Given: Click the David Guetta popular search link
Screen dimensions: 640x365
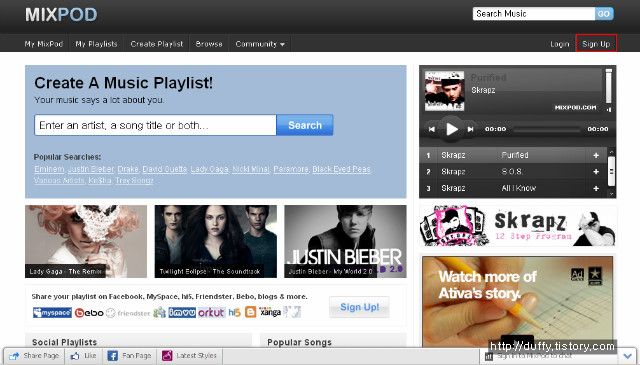Looking at the screenshot, I should pyautogui.click(x=164, y=169).
